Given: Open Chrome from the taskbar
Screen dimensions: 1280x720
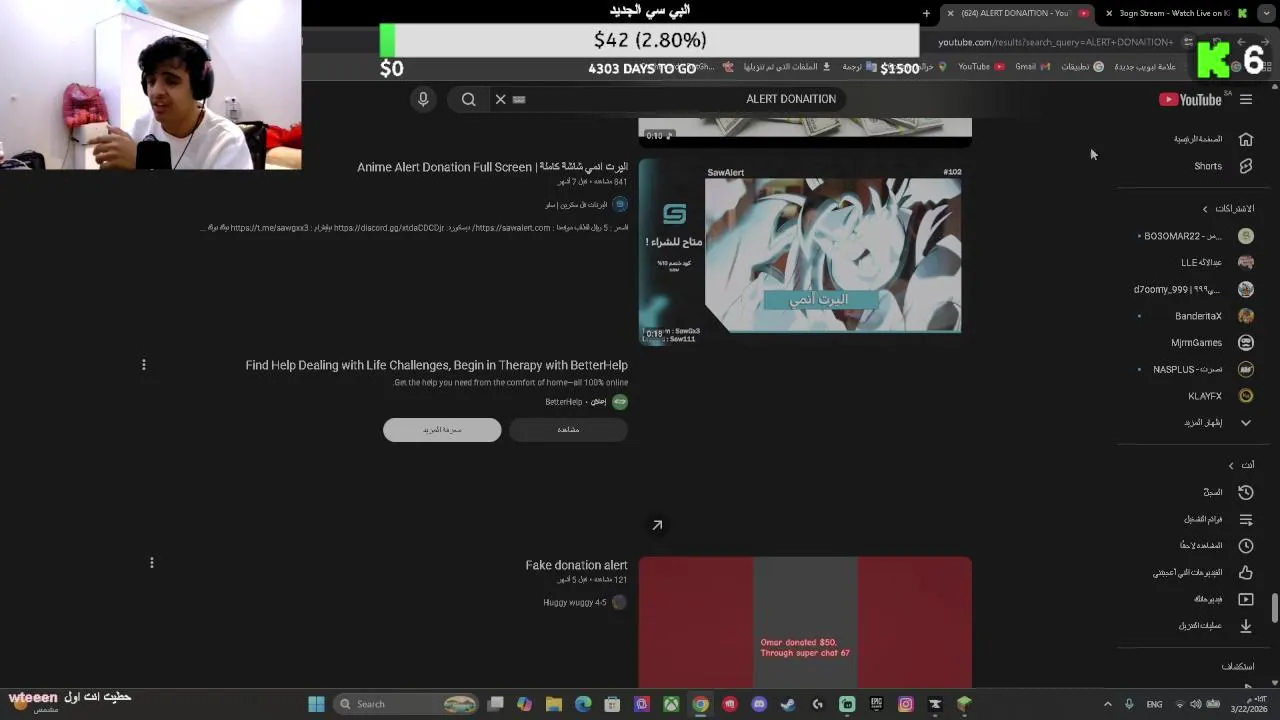Looking at the screenshot, I should coord(700,704).
